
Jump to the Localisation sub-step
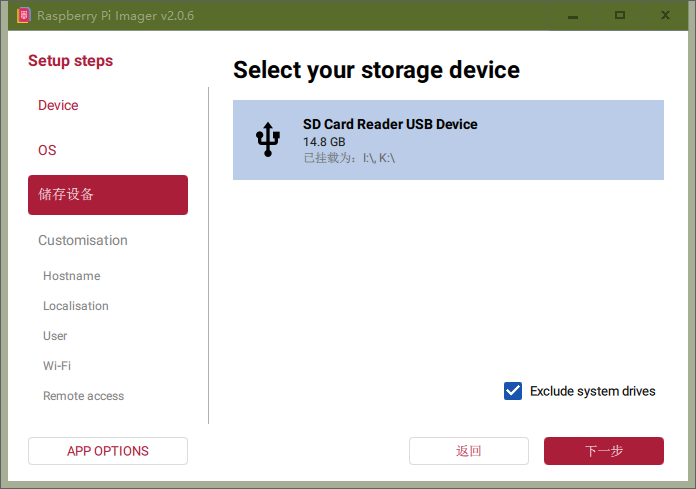point(76,306)
